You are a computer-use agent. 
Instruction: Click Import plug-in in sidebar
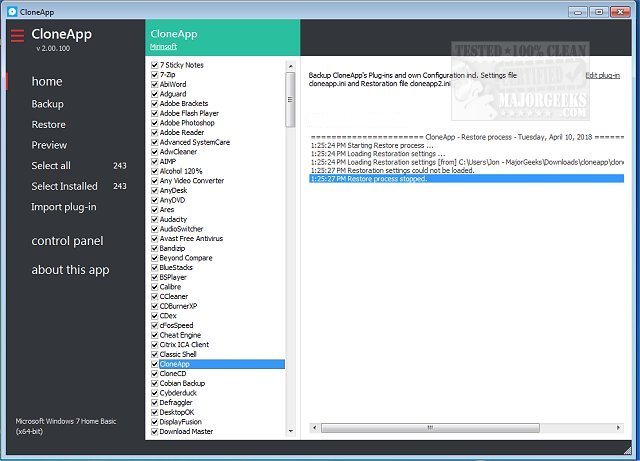(x=64, y=207)
